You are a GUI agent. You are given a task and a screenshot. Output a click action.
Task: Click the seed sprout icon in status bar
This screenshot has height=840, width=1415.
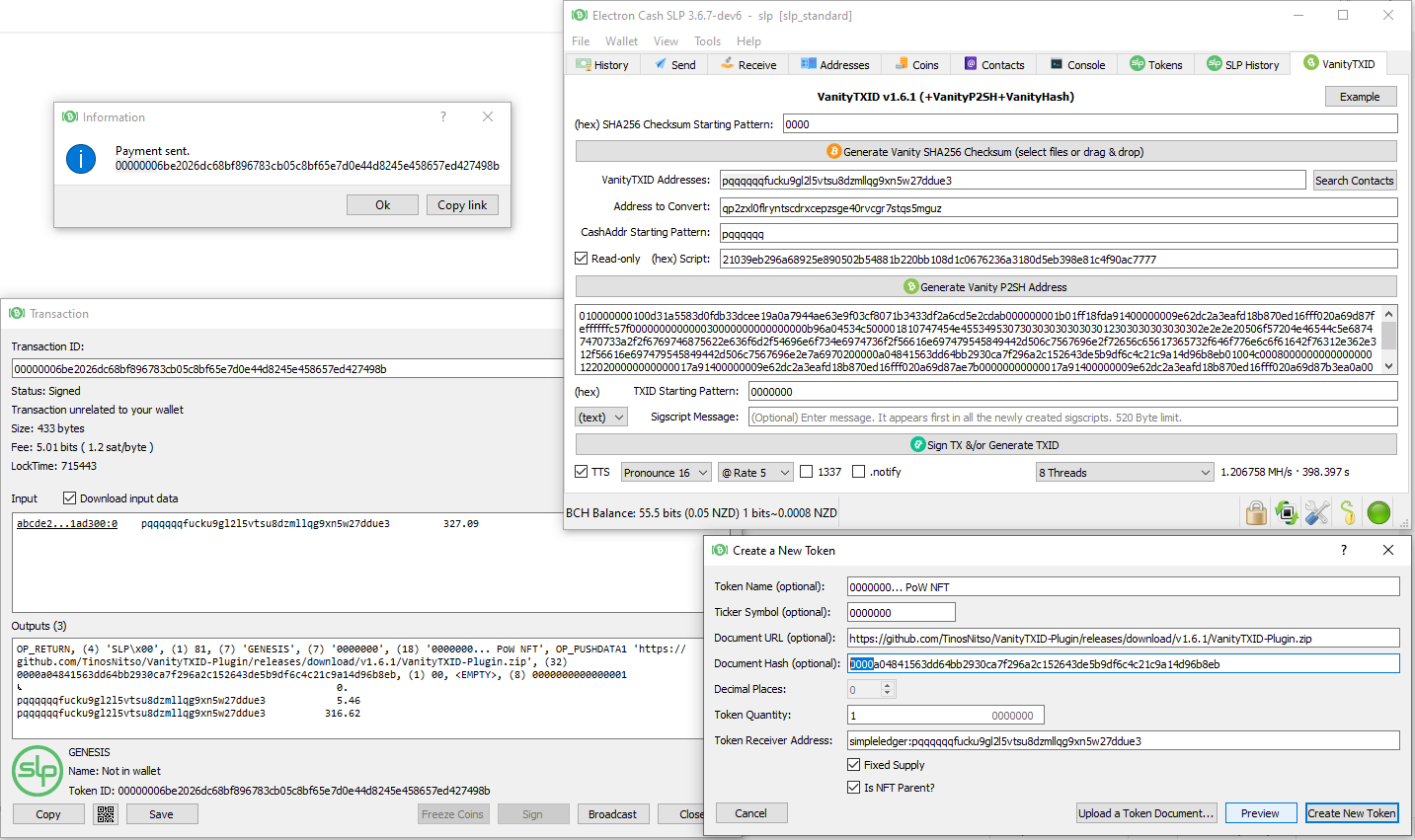pos(1348,512)
